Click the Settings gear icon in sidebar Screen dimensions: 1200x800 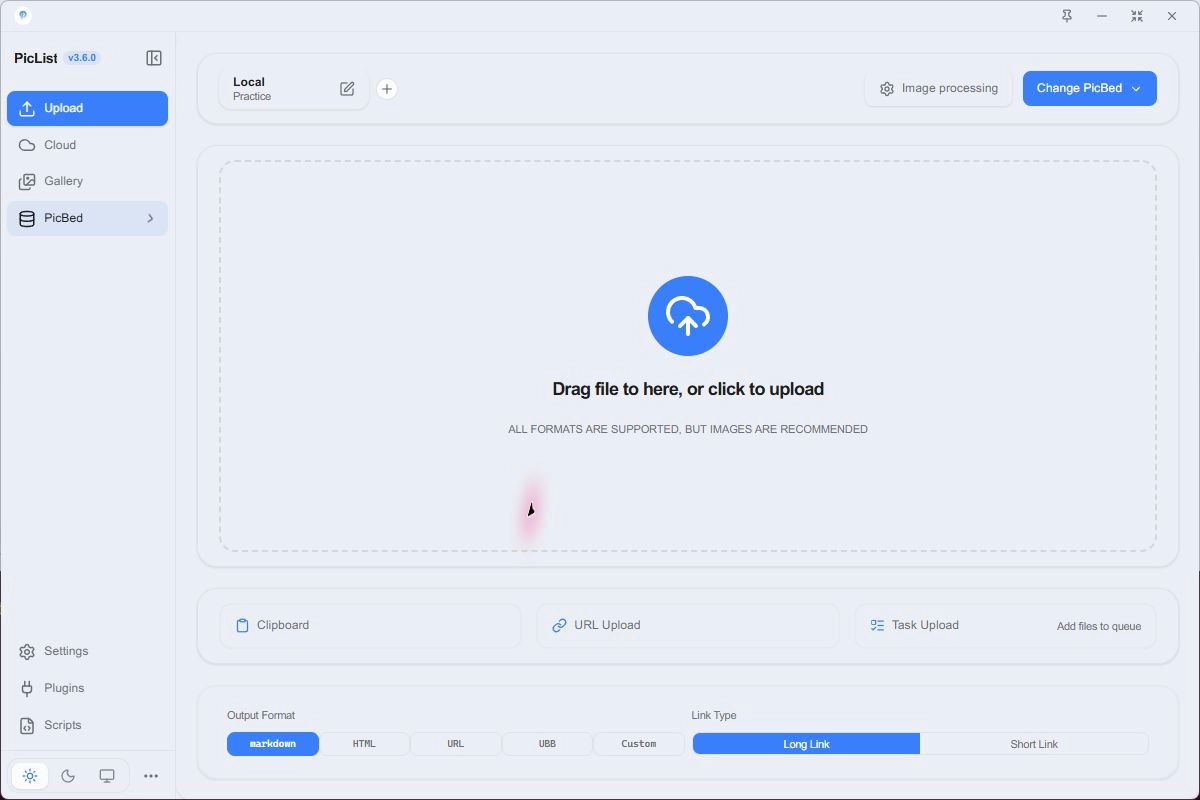(x=27, y=652)
